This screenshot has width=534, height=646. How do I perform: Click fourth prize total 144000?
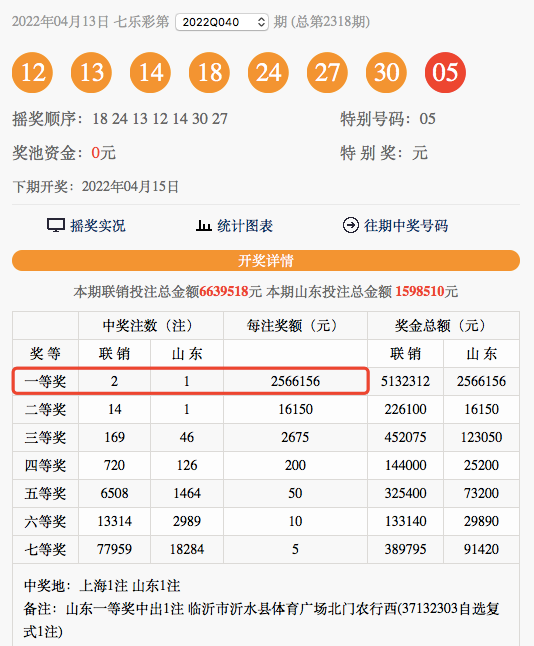click(x=405, y=465)
